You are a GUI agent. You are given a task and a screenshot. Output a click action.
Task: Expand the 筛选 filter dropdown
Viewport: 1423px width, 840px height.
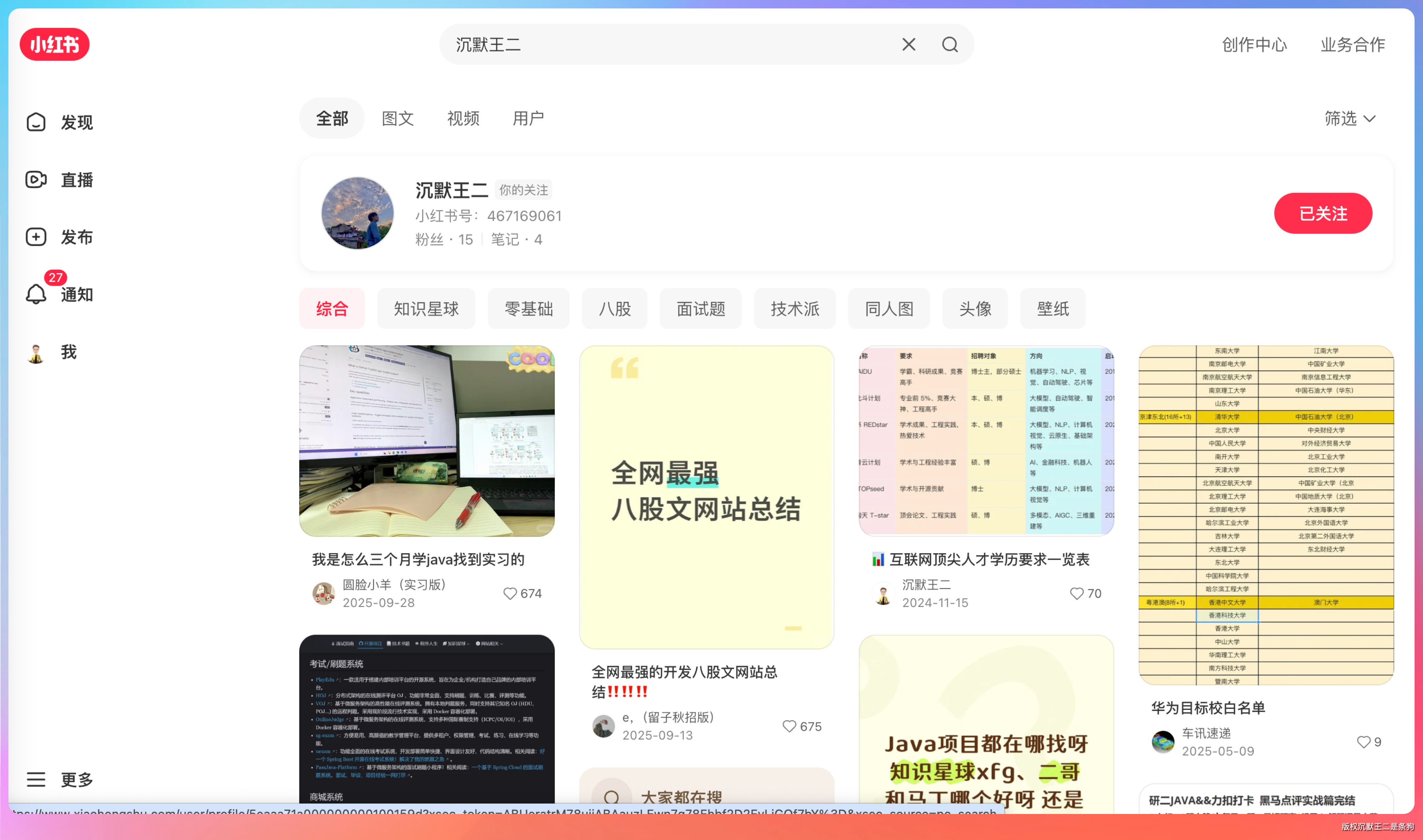pos(1350,118)
